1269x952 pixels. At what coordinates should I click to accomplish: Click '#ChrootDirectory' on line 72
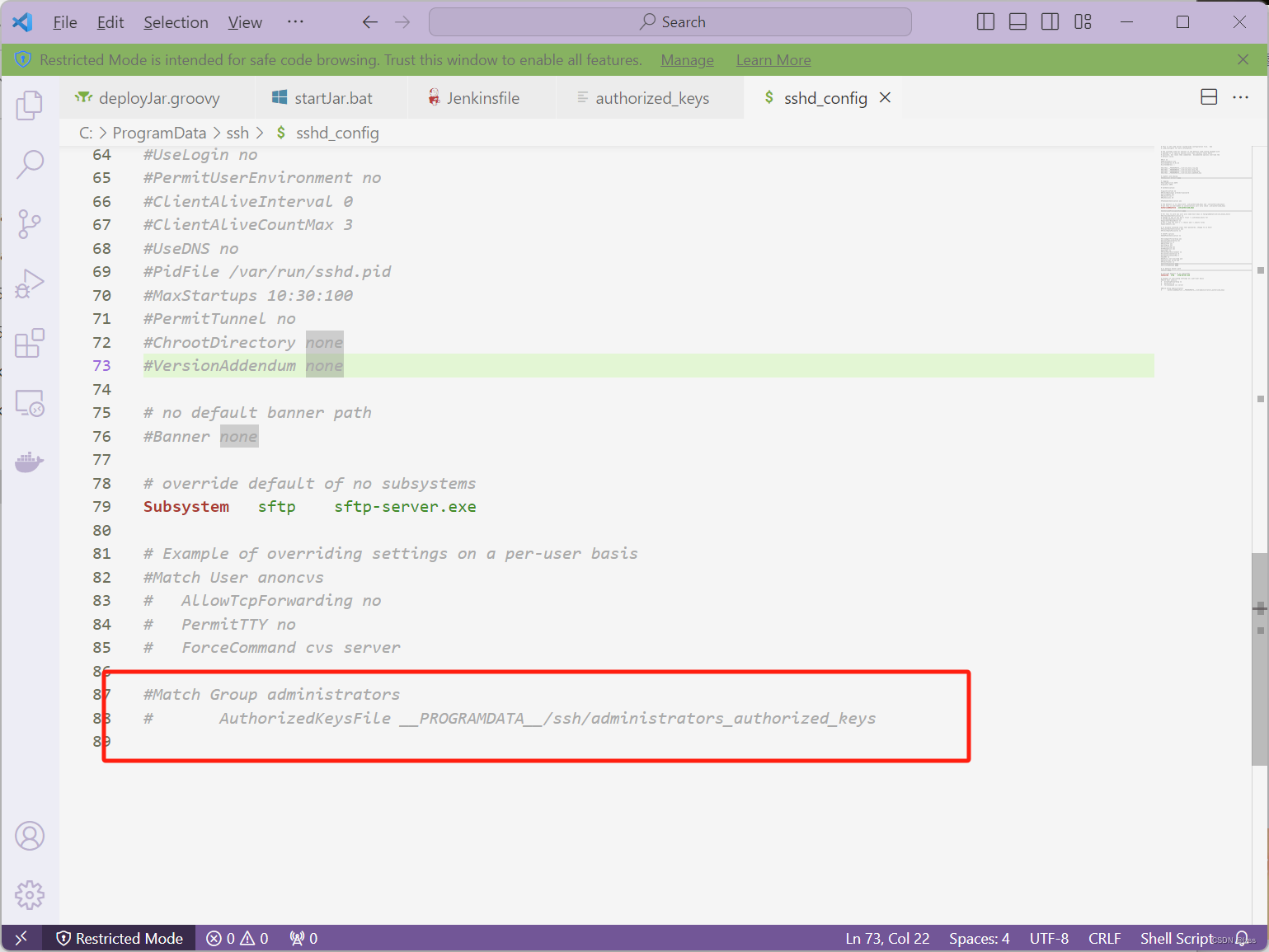tap(219, 343)
